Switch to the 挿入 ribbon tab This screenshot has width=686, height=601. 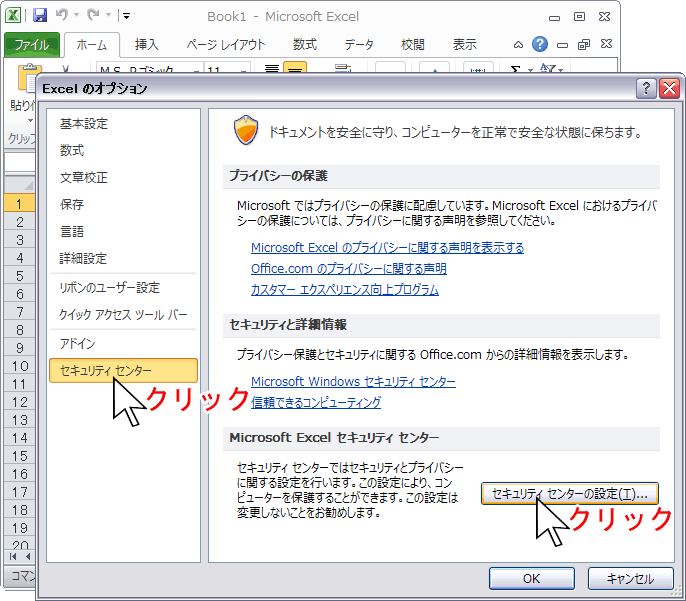tap(146, 45)
